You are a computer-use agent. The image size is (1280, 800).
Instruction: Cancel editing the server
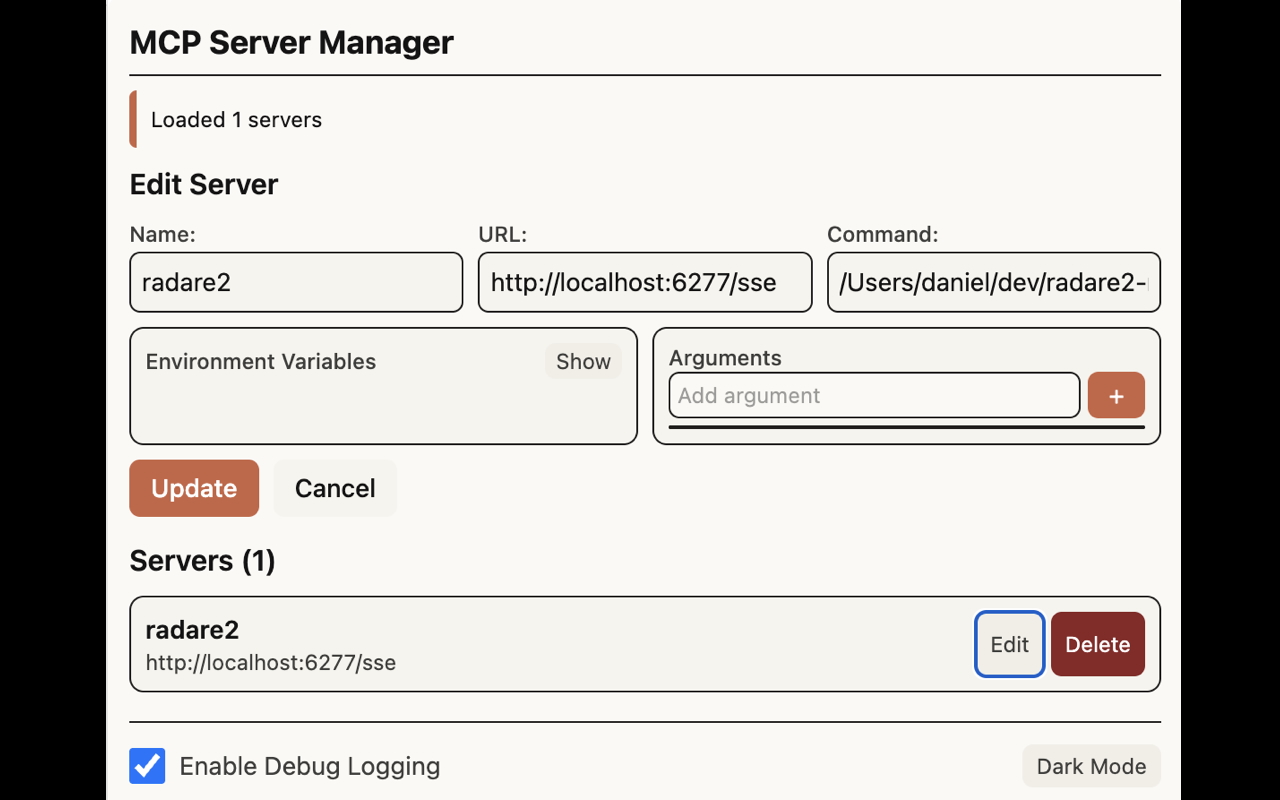(335, 488)
